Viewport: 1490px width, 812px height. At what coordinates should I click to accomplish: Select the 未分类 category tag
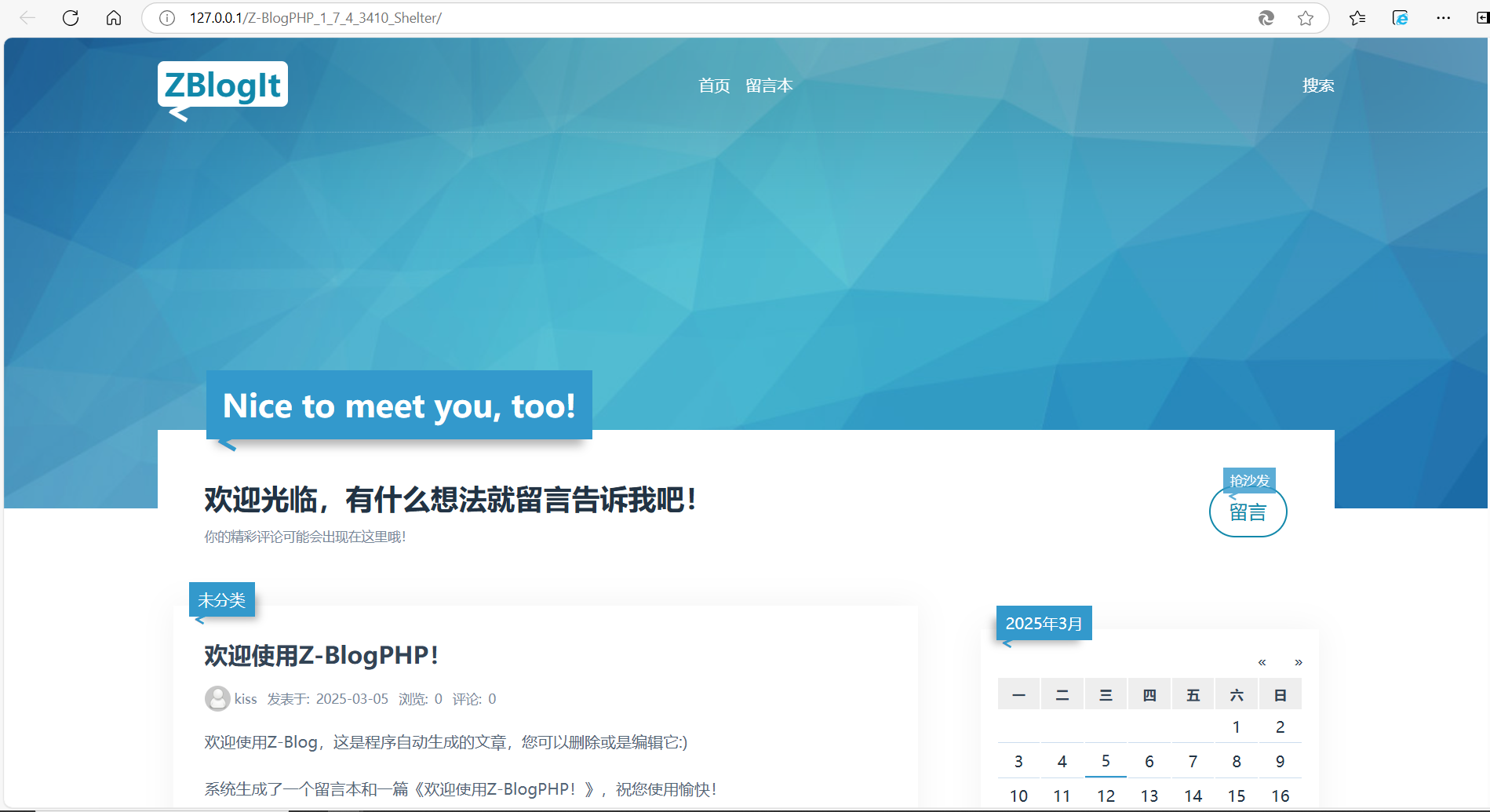coord(222,600)
